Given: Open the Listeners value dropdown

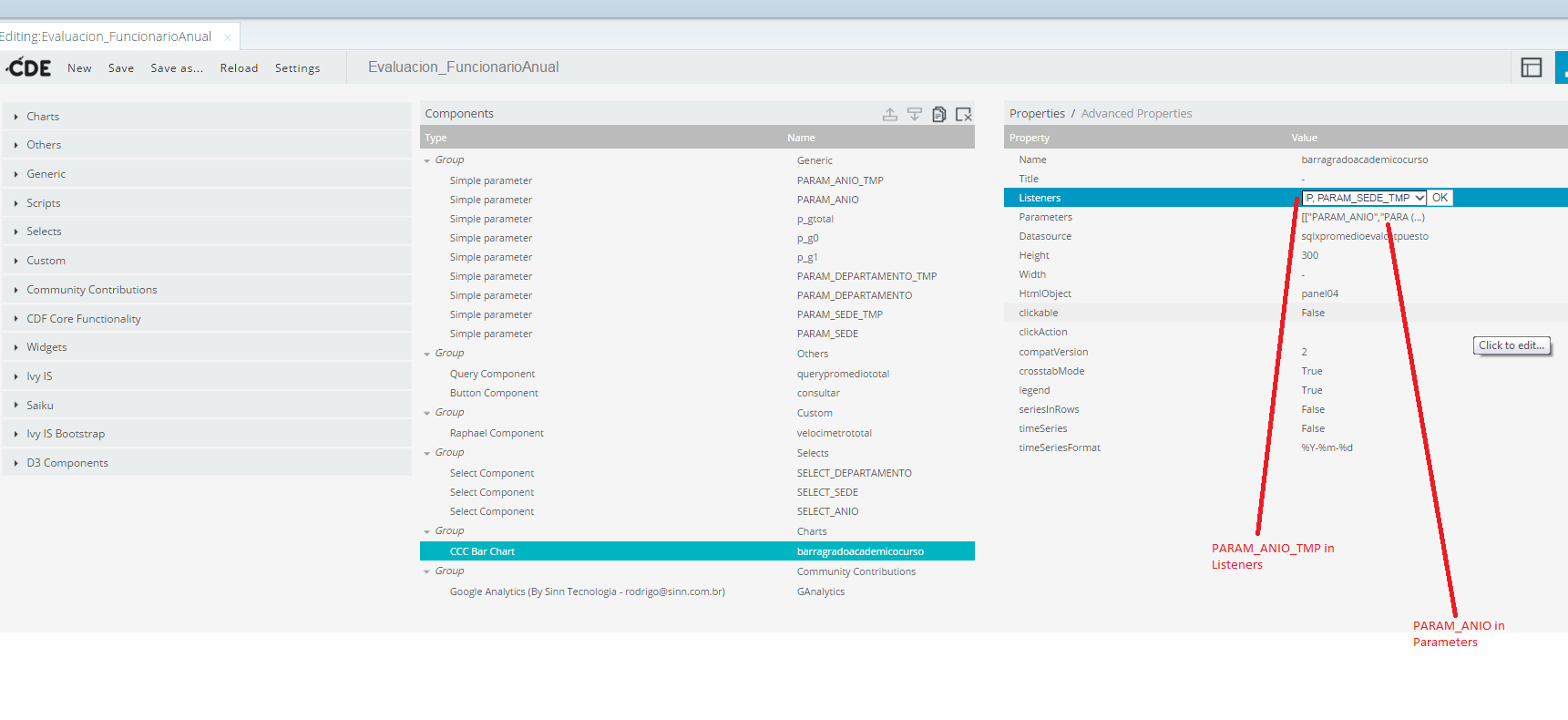Looking at the screenshot, I should point(1364,198).
